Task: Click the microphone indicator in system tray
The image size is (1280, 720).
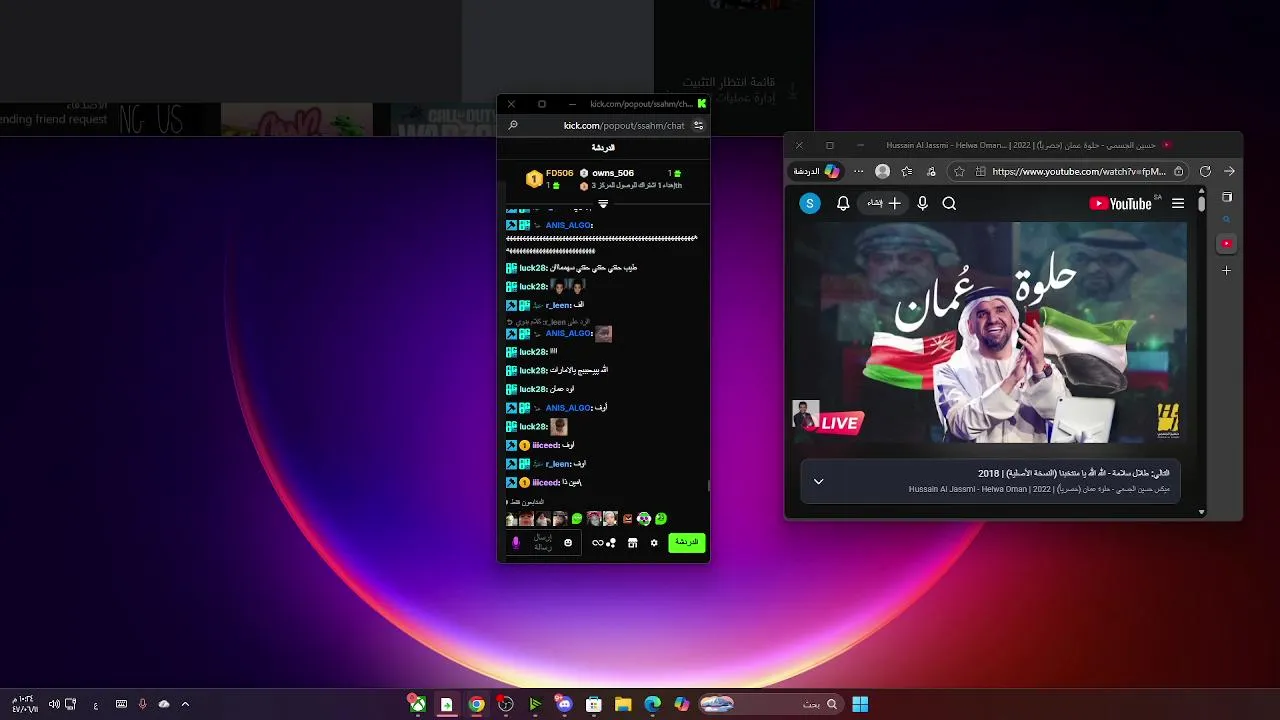Action: 143,704
